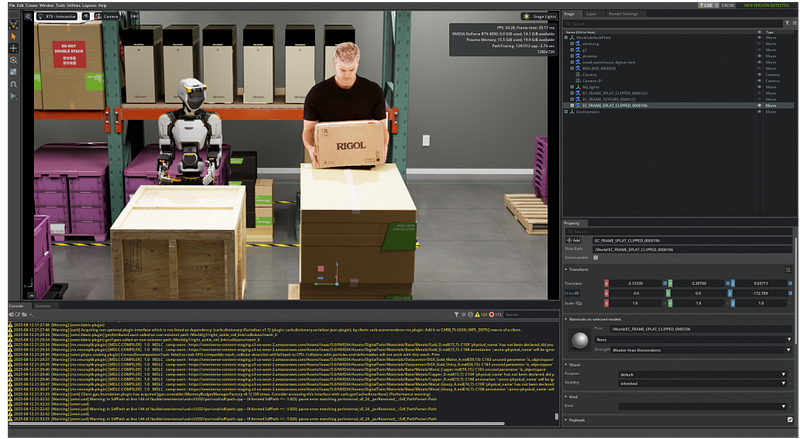Expand the tienkung prim node

(572, 43)
